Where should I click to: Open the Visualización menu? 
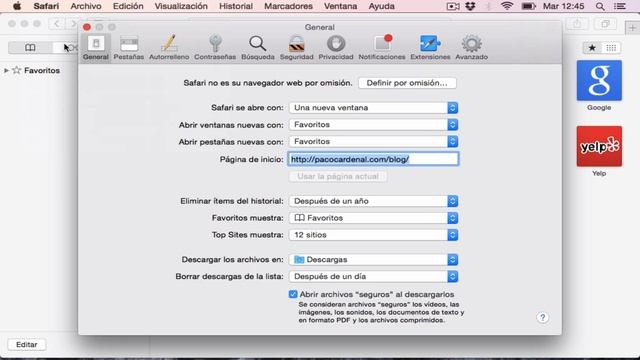pyautogui.click(x=181, y=6)
